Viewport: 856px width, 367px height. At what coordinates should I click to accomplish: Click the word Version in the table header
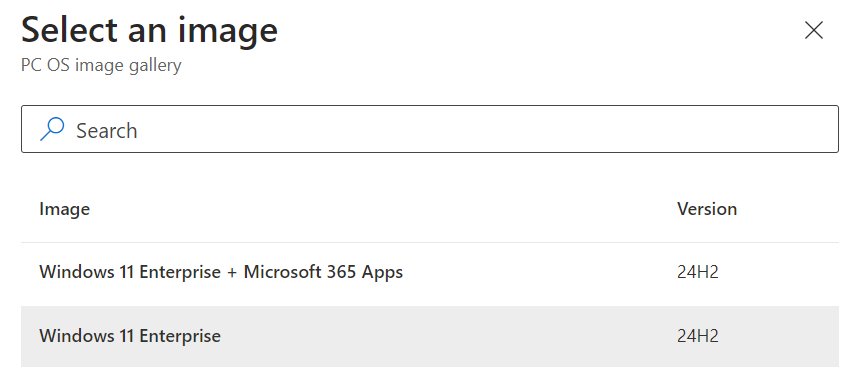(x=707, y=209)
